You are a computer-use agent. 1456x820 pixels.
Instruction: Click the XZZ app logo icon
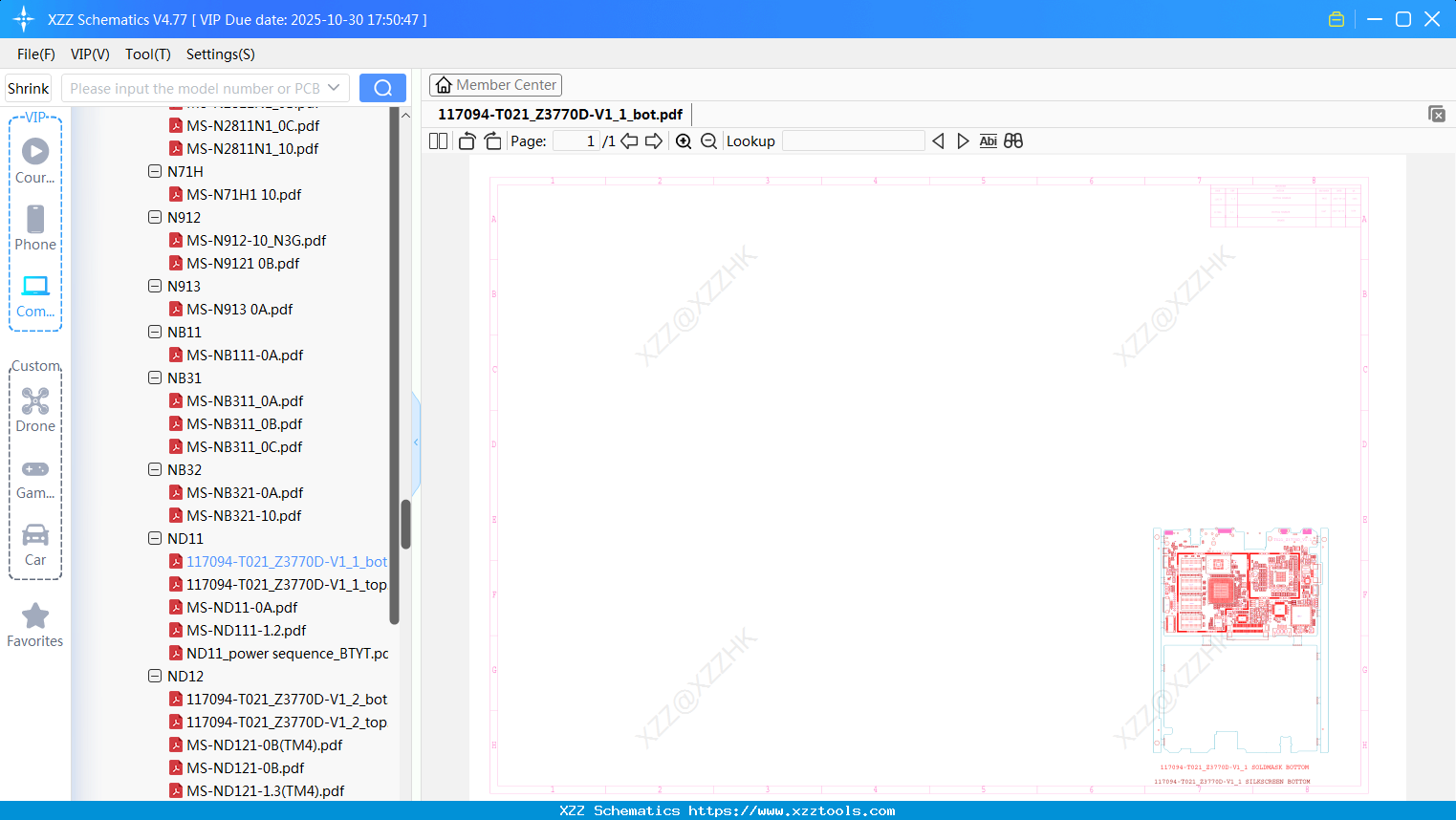click(23, 19)
